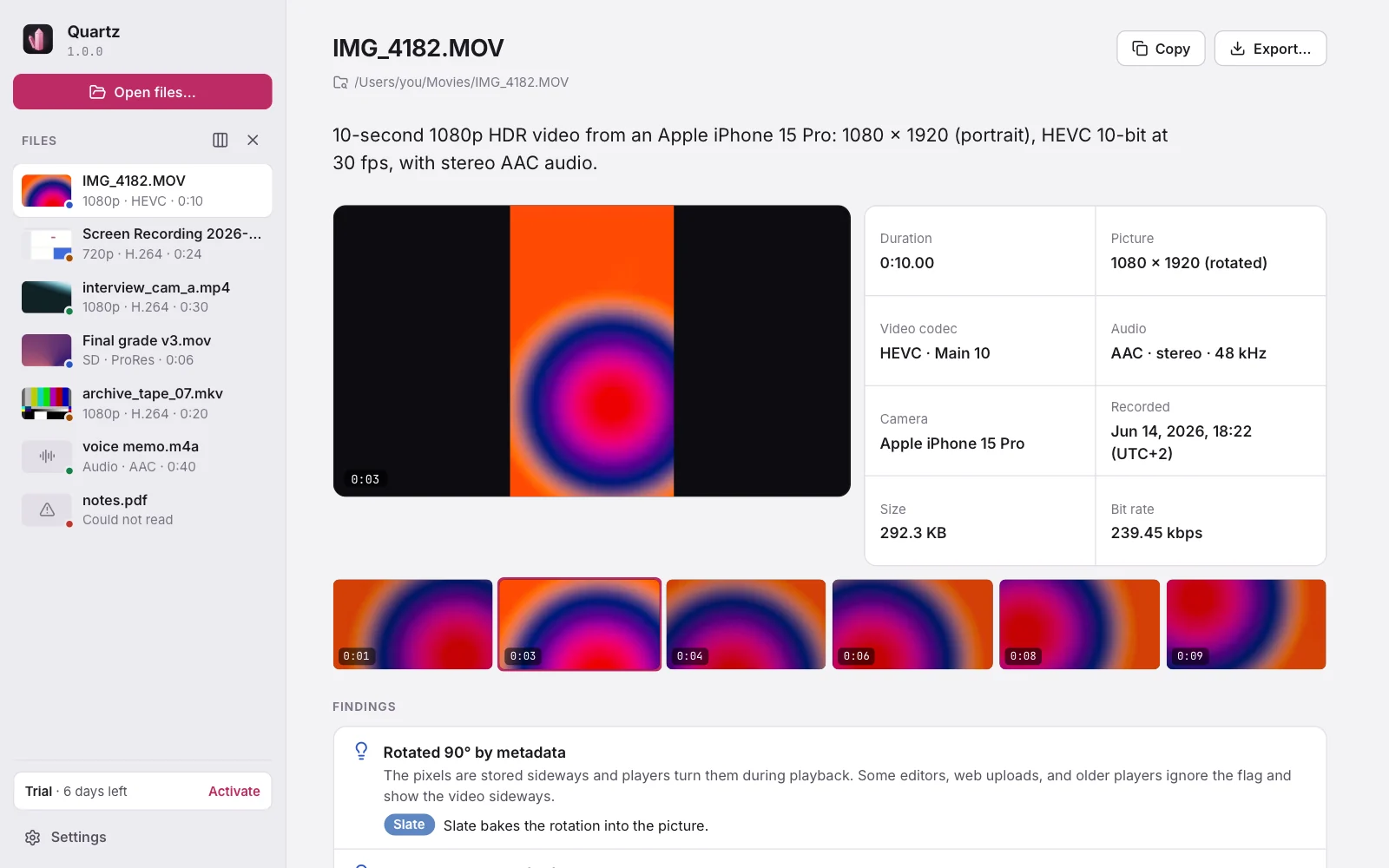Viewport: 1389px width, 868px height.
Task: Select interview_cam_a.mp4 in the files list
Action: click(x=142, y=297)
